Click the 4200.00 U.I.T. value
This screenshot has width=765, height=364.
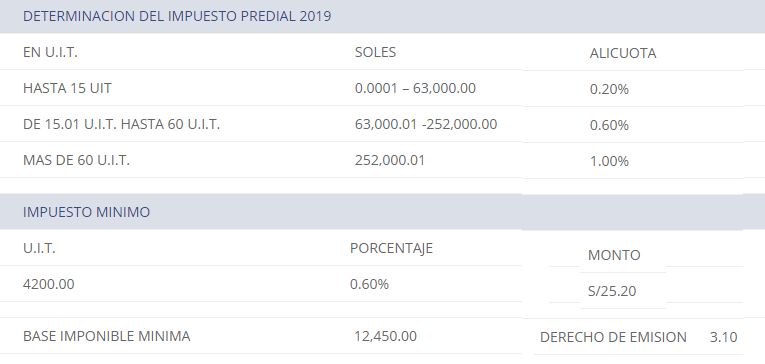click(49, 284)
